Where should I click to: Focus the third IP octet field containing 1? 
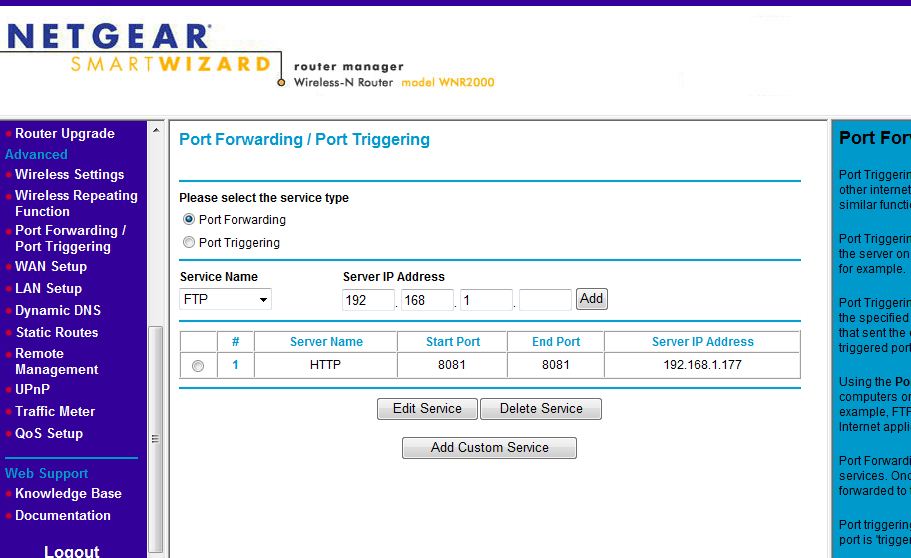click(x=486, y=300)
